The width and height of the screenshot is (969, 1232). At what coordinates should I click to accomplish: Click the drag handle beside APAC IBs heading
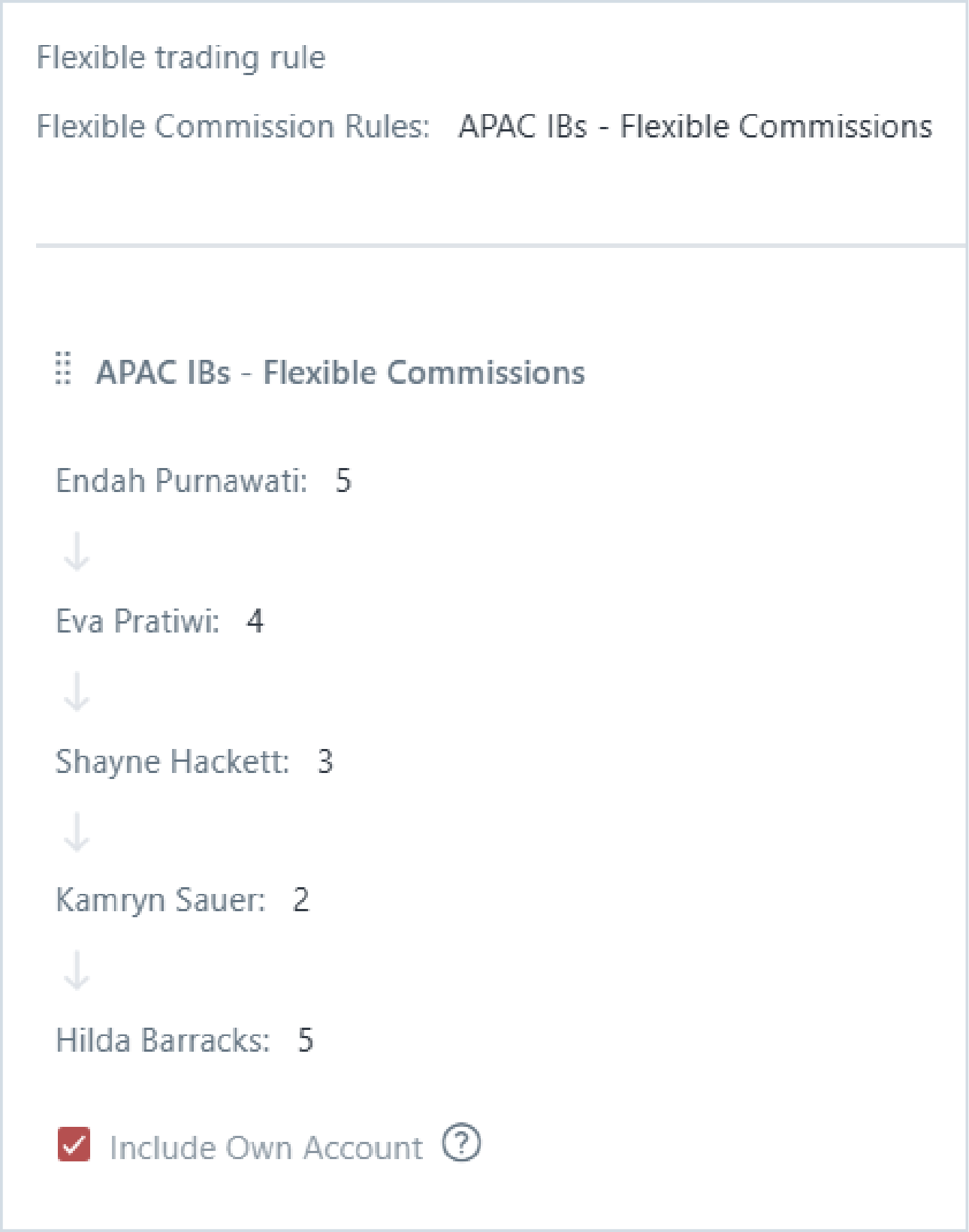pos(64,368)
